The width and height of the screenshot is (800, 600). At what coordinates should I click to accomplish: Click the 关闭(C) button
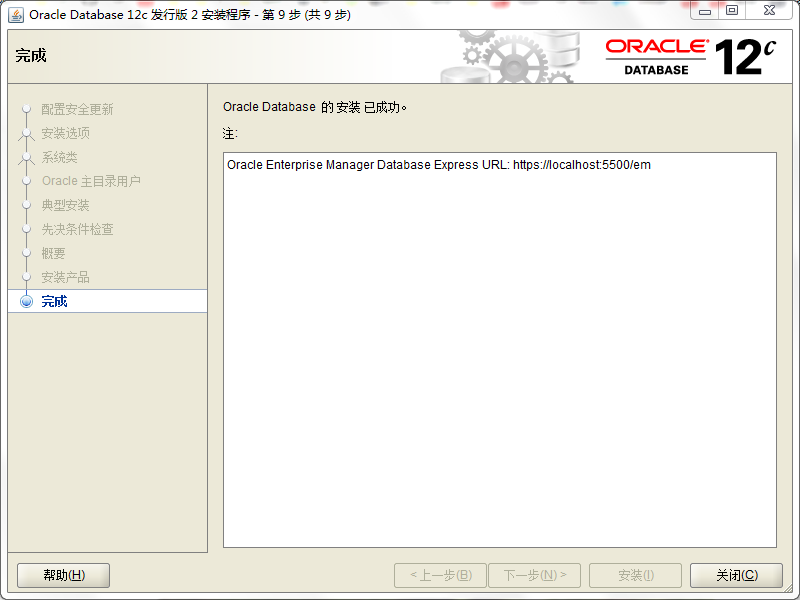pos(736,576)
